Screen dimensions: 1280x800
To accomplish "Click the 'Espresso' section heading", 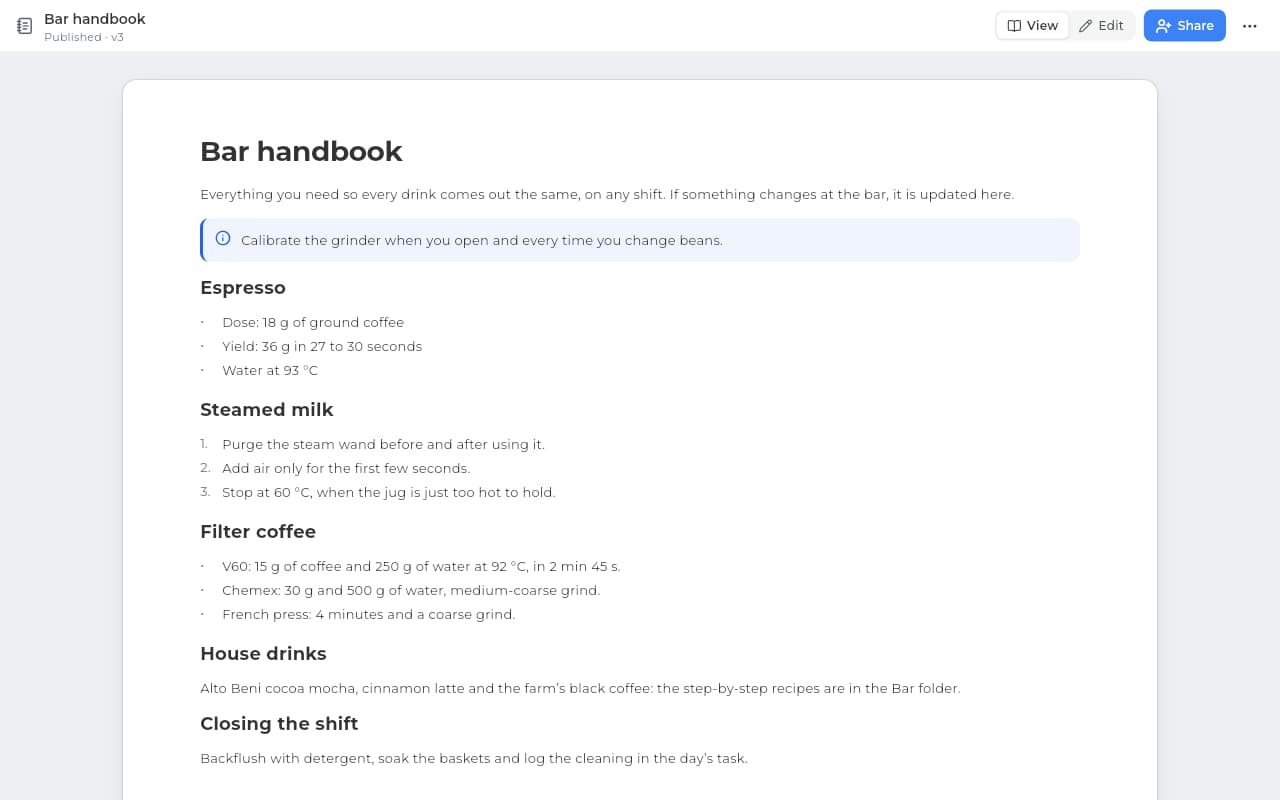I will (243, 288).
